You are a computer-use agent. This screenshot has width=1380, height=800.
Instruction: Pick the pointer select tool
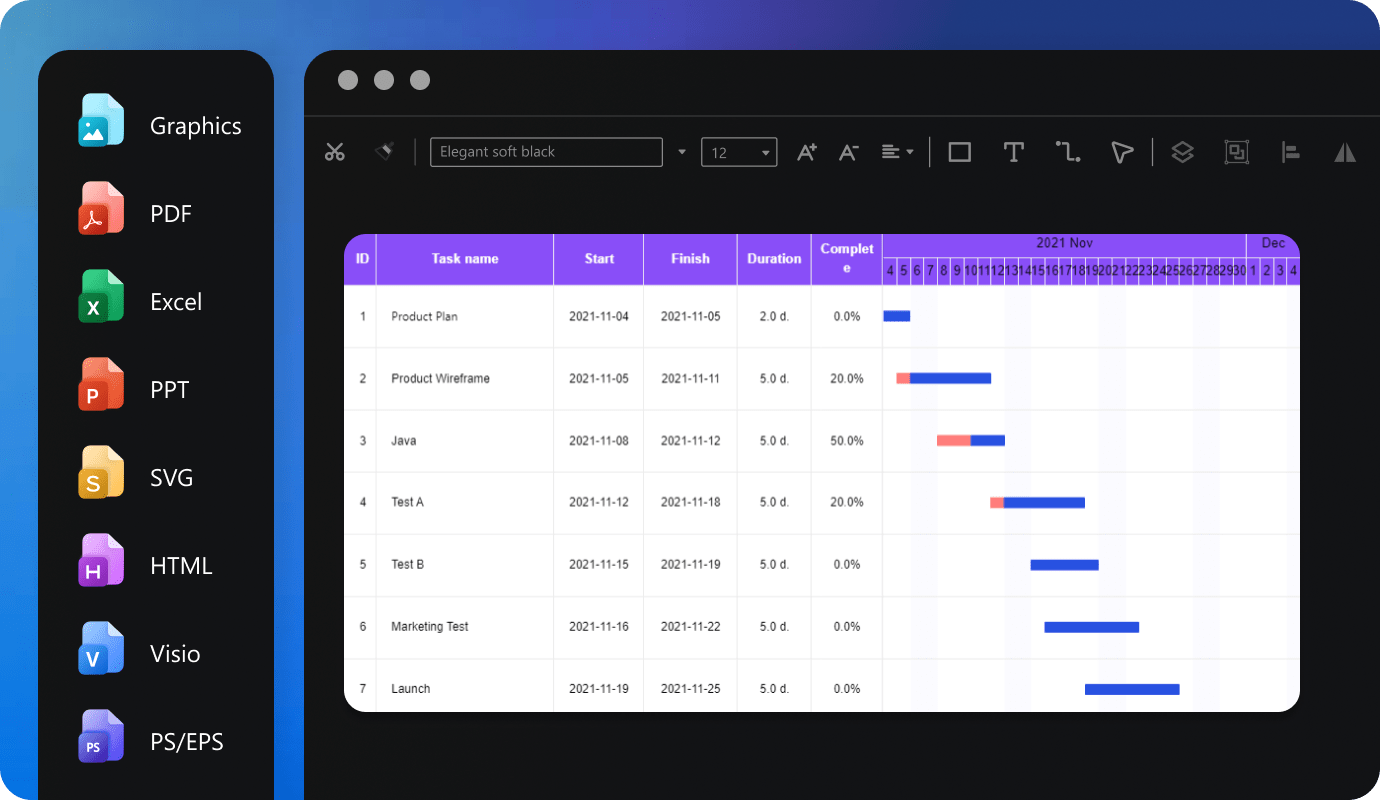pyautogui.click(x=1121, y=152)
